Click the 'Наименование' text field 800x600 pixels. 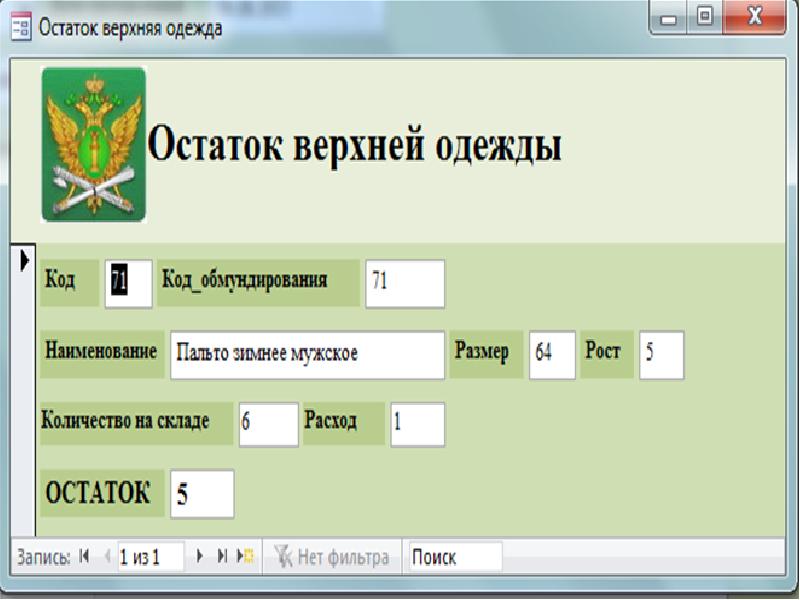306,355
